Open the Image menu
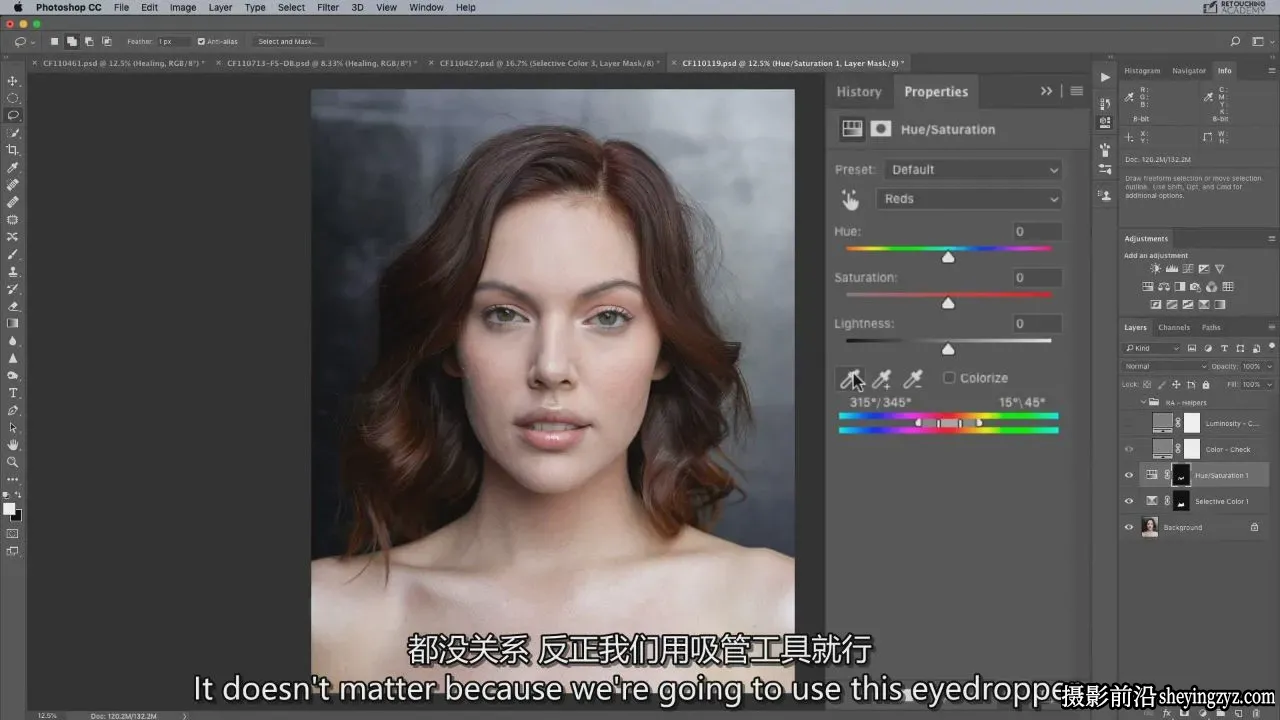This screenshot has width=1280, height=720. click(x=183, y=7)
